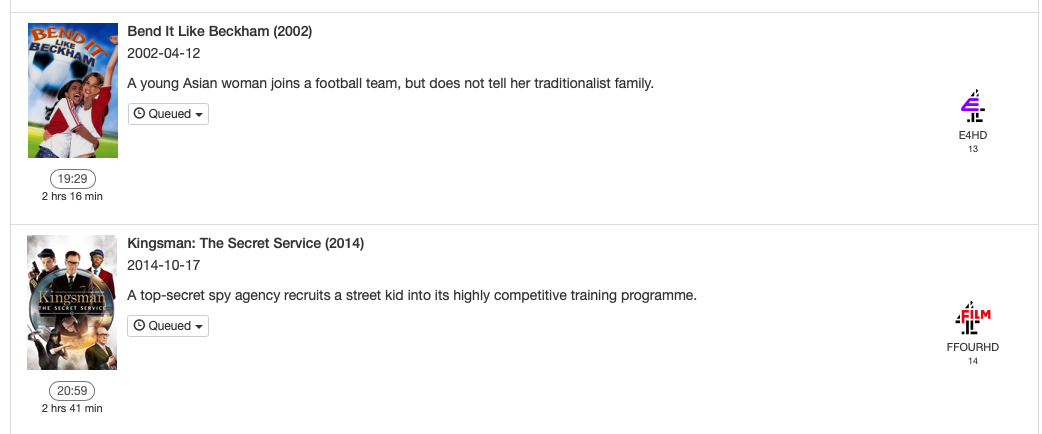This screenshot has height=434, width=1042.
Task: Open the Kingsman movie poster
Action: (x=72, y=302)
